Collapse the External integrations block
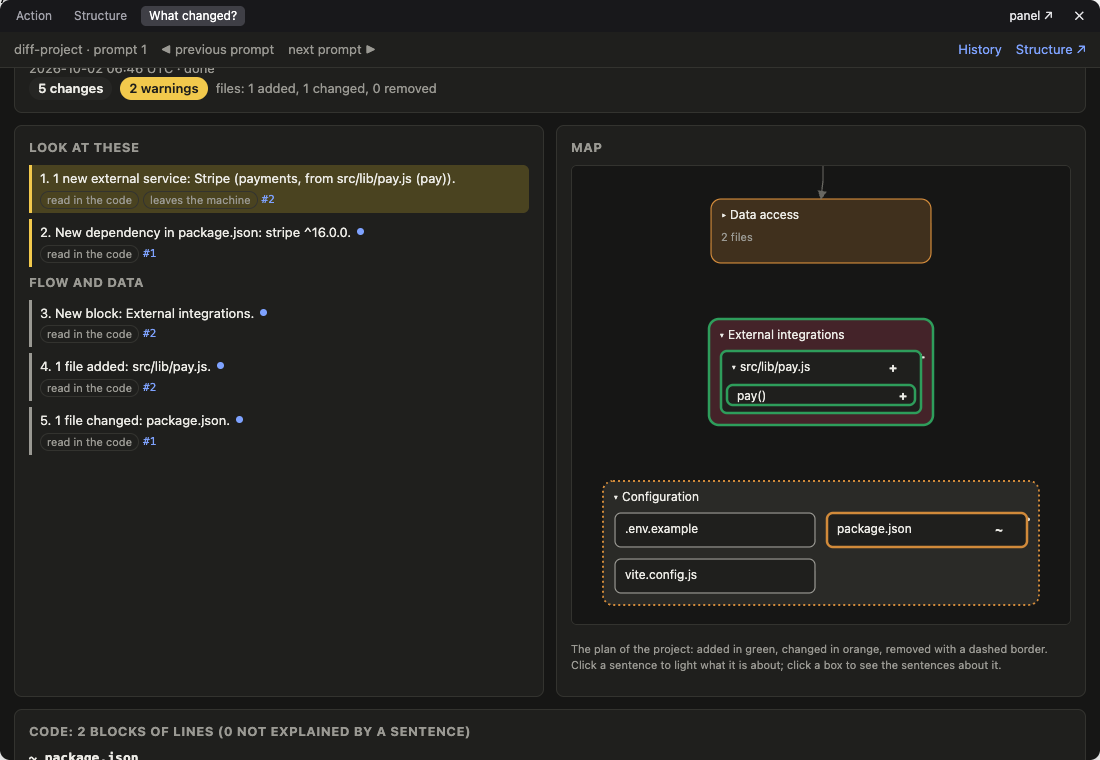Image resolution: width=1100 pixels, height=760 pixels. click(x=722, y=335)
